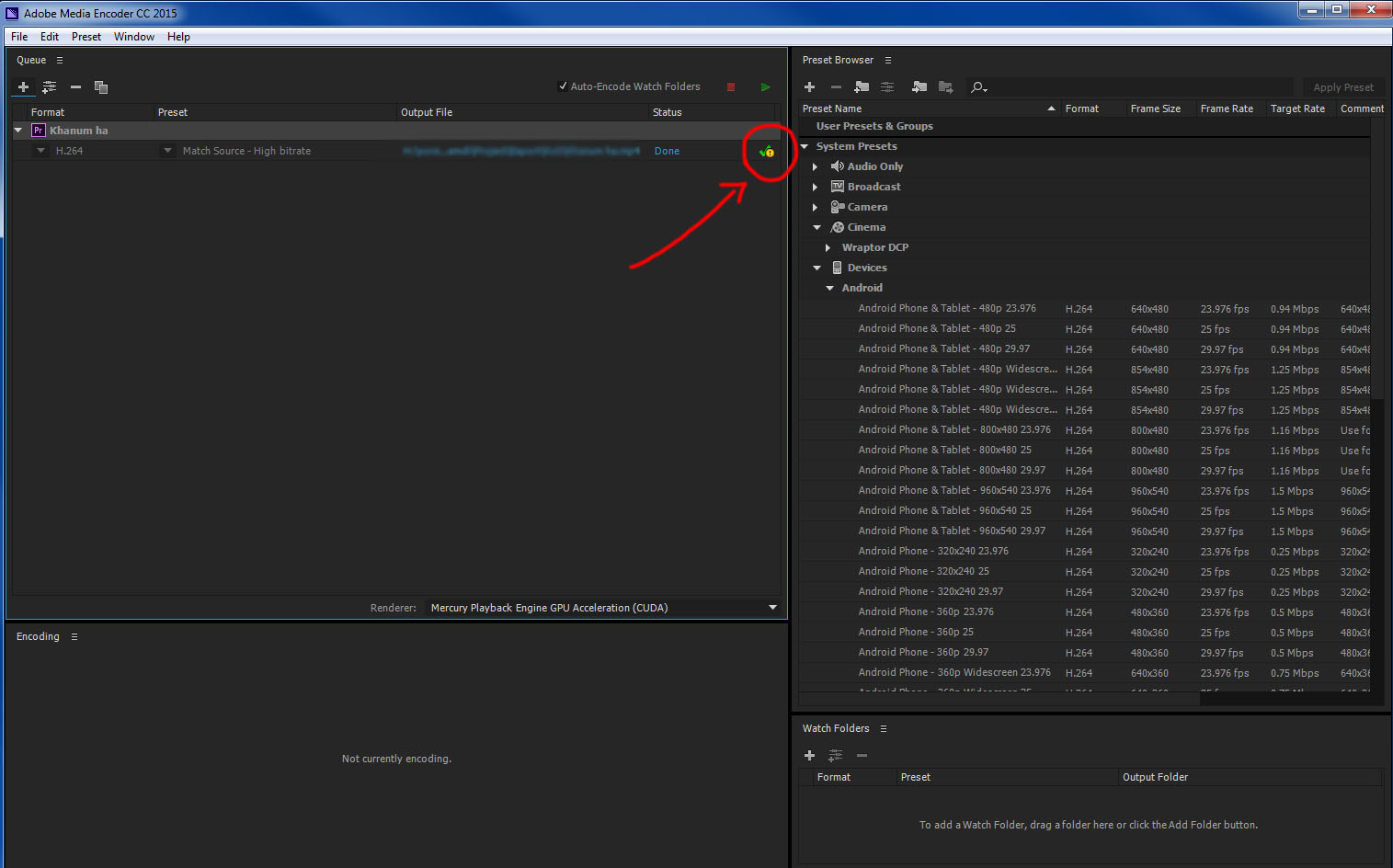Viewport: 1393px width, 868px height.
Task: Sort presets by Preset Name column
Action: point(929,108)
